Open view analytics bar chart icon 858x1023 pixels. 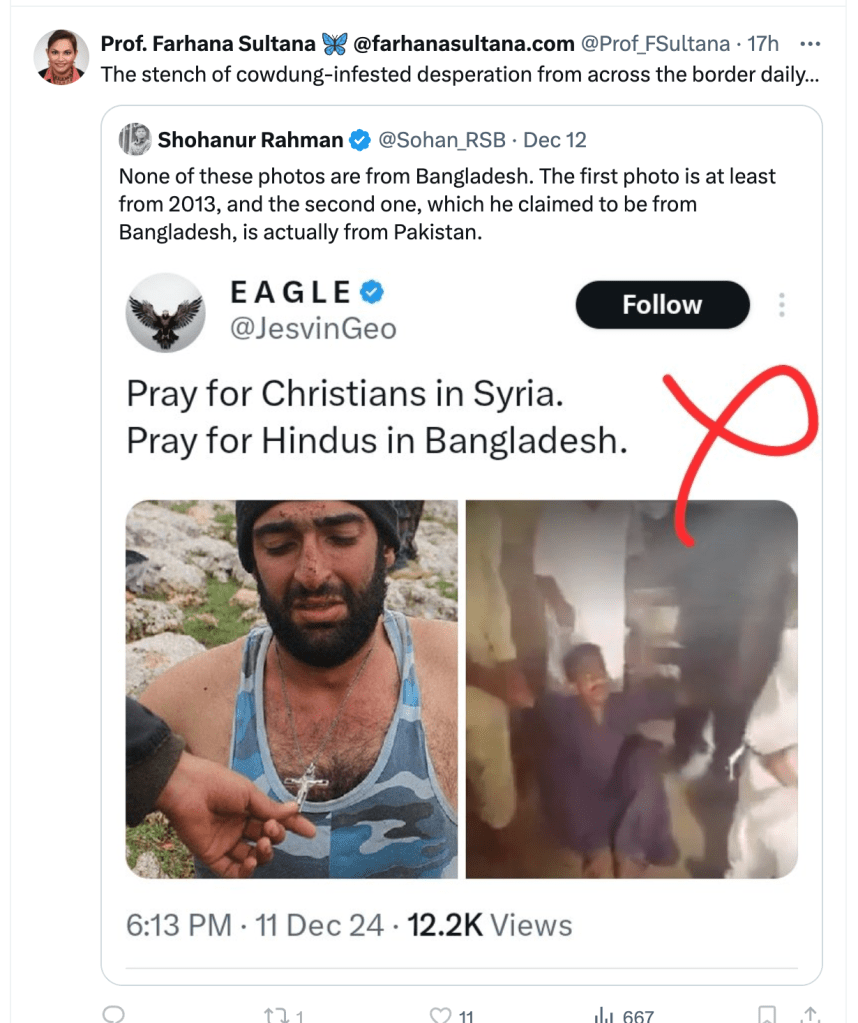(604, 1015)
